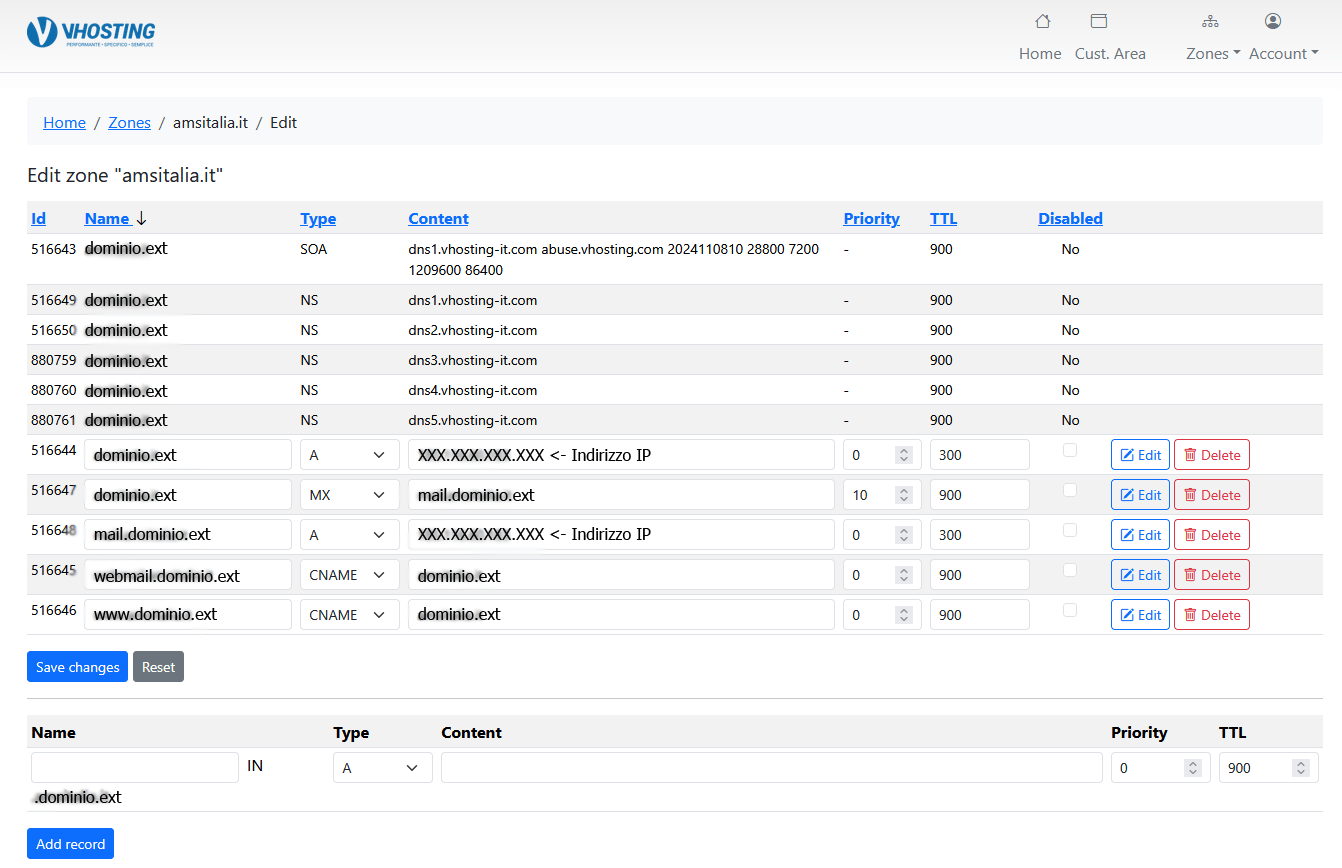Focus the new record Name field
Image resolution: width=1342 pixels, height=868 pixels.
pos(135,768)
